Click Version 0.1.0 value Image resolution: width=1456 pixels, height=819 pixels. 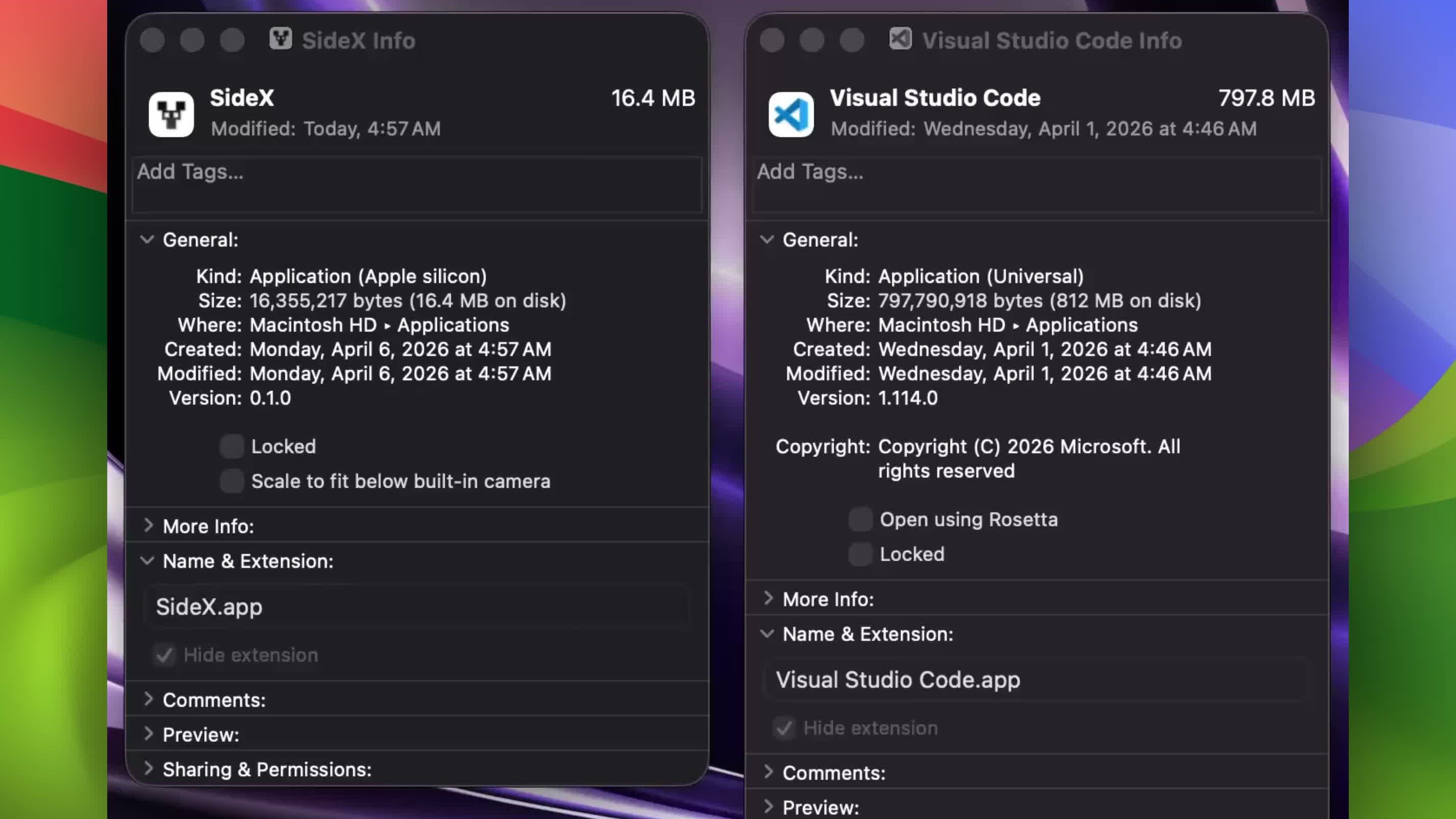coord(270,398)
